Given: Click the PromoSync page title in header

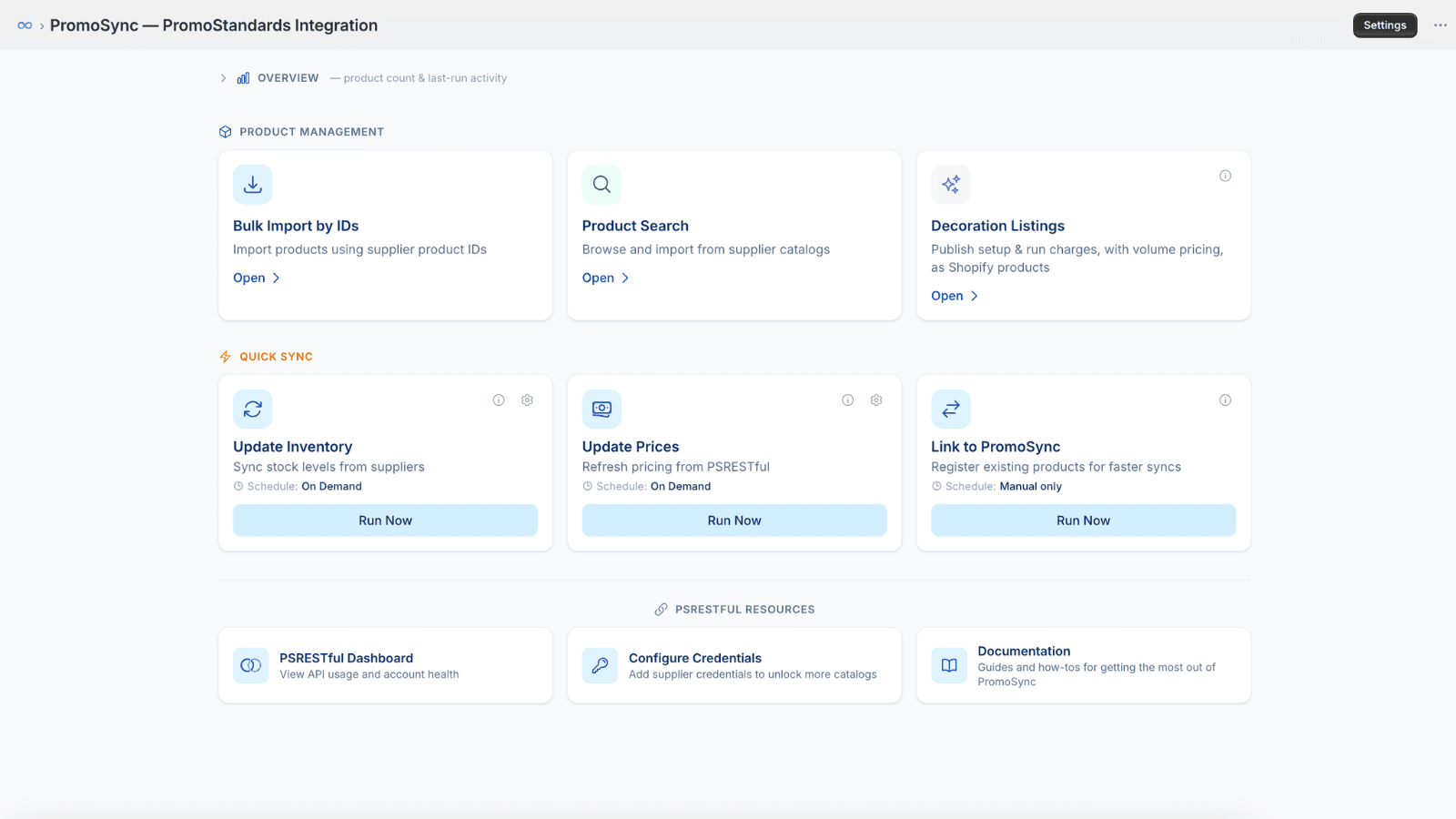Looking at the screenshot, I should point(214,25).
